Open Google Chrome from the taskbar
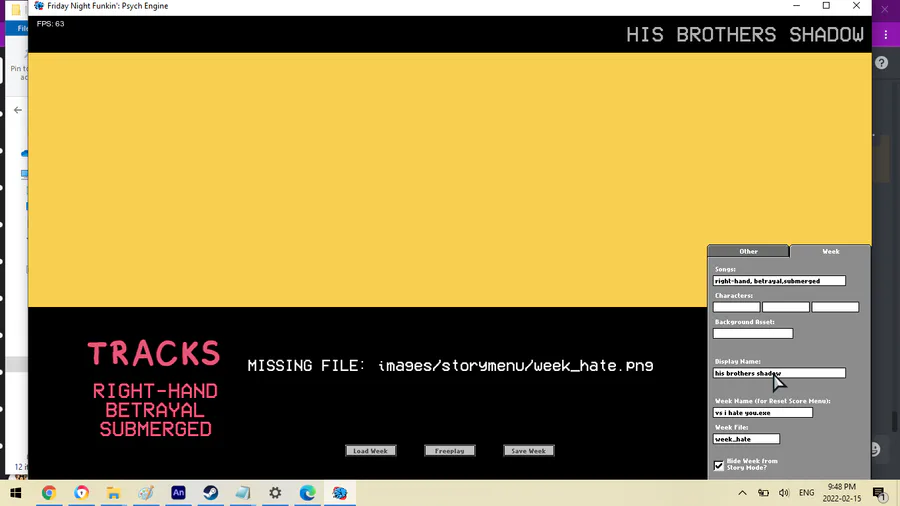 49,493
